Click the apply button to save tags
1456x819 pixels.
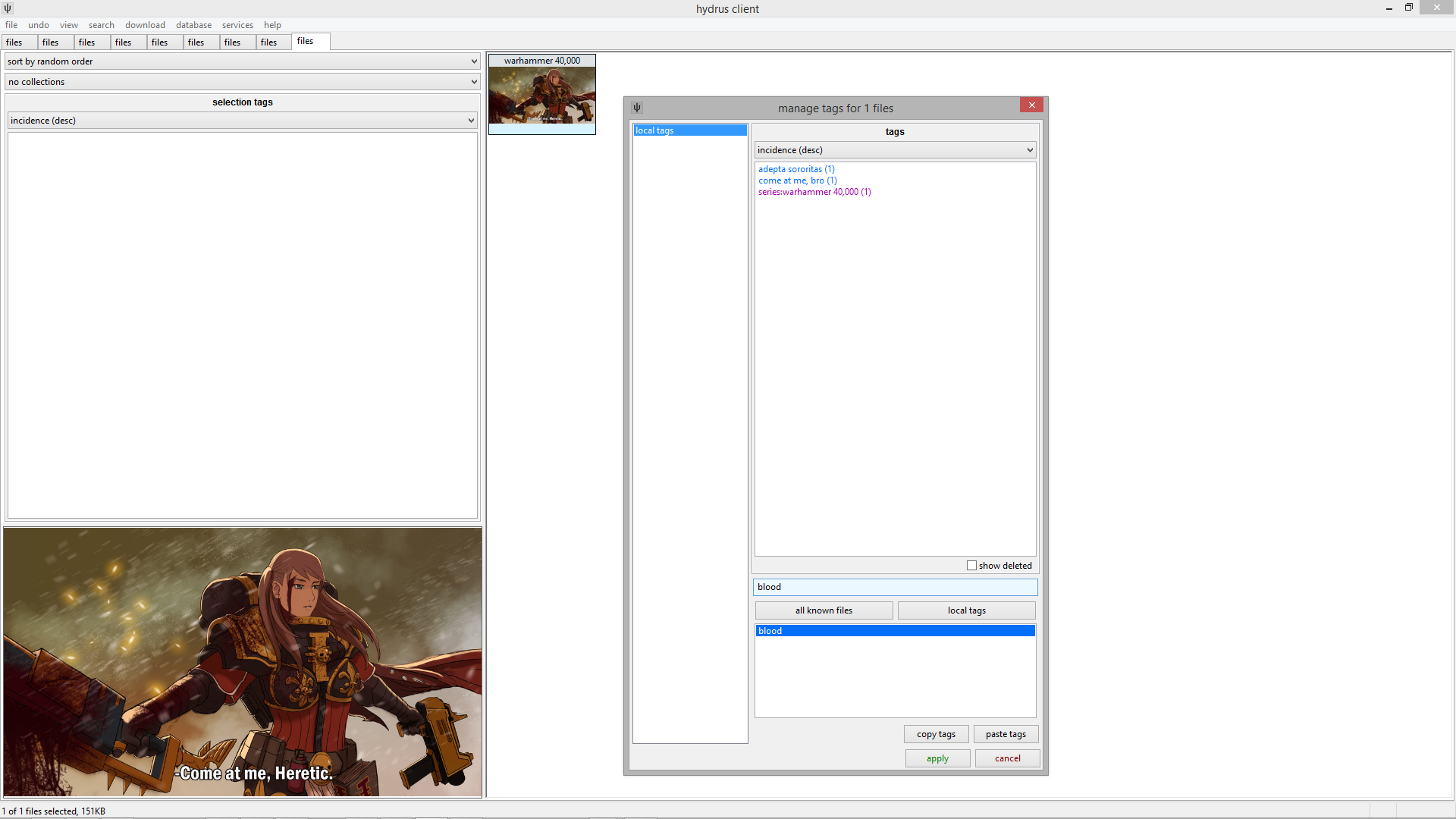[x=936, y=757]
